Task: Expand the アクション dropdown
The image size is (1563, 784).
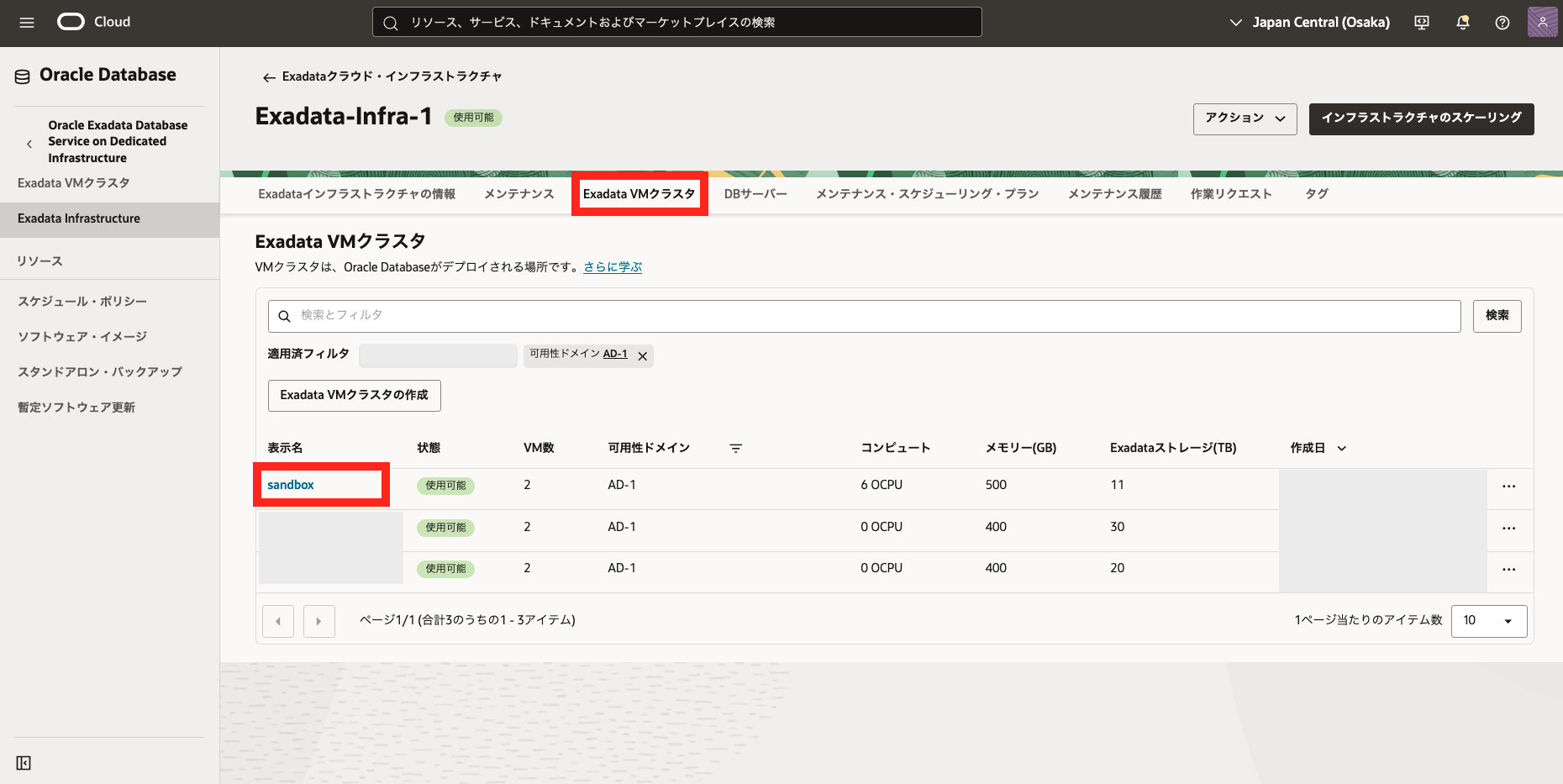Action: pyautogui.click(x=1245, y=118)
